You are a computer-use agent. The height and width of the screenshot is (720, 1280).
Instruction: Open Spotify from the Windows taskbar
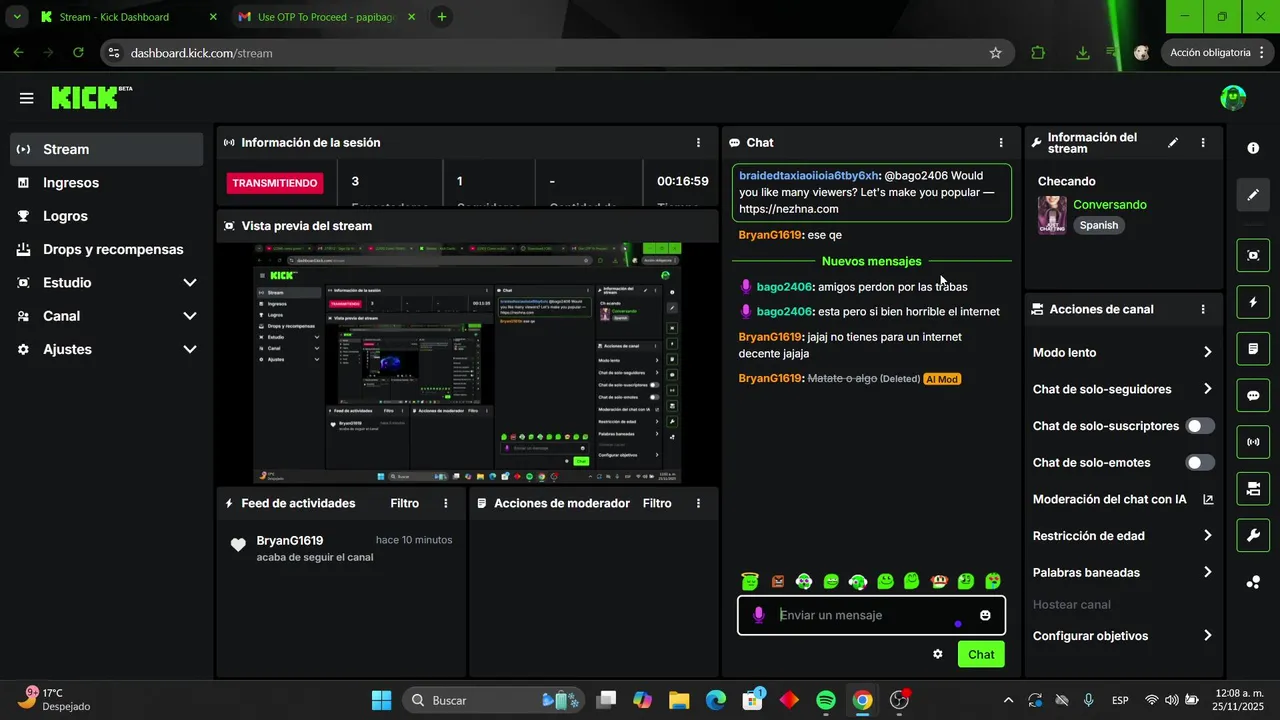[826, 700]
